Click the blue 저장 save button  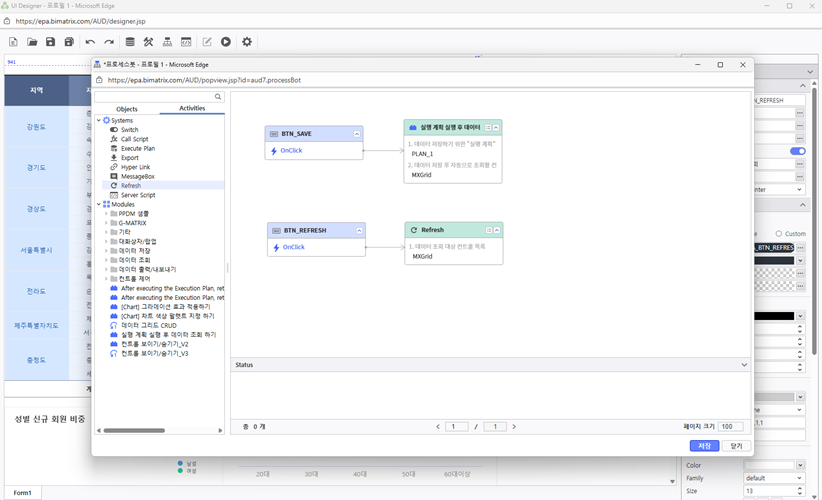704,446
